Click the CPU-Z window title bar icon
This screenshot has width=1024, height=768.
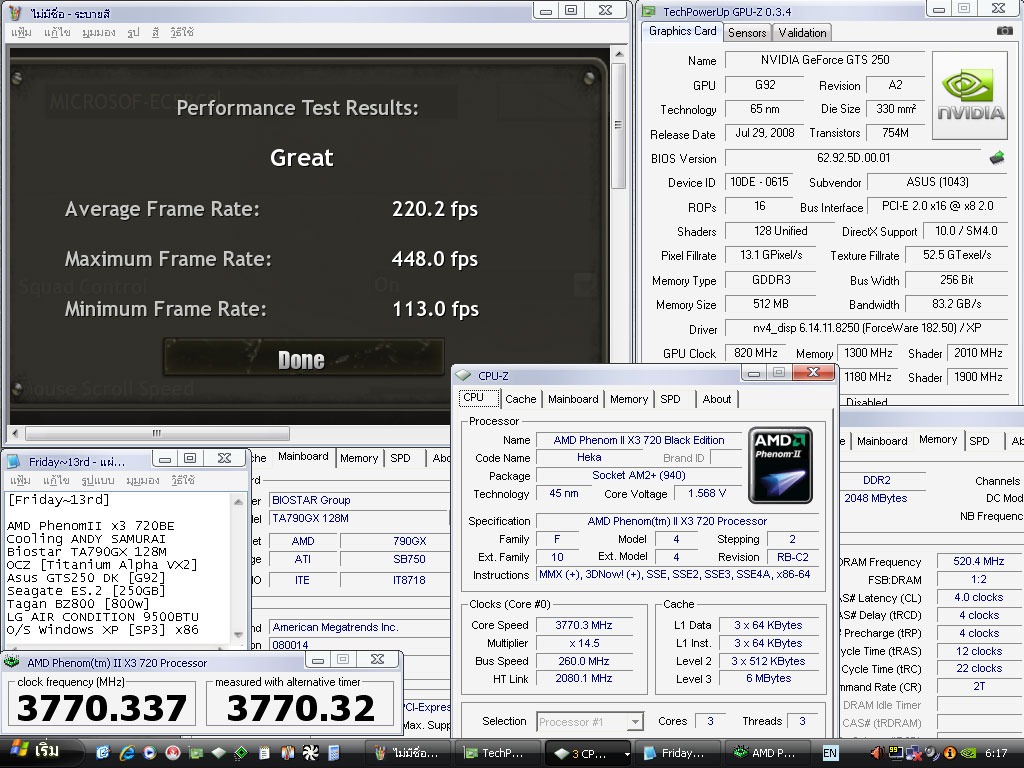[464, 376]
